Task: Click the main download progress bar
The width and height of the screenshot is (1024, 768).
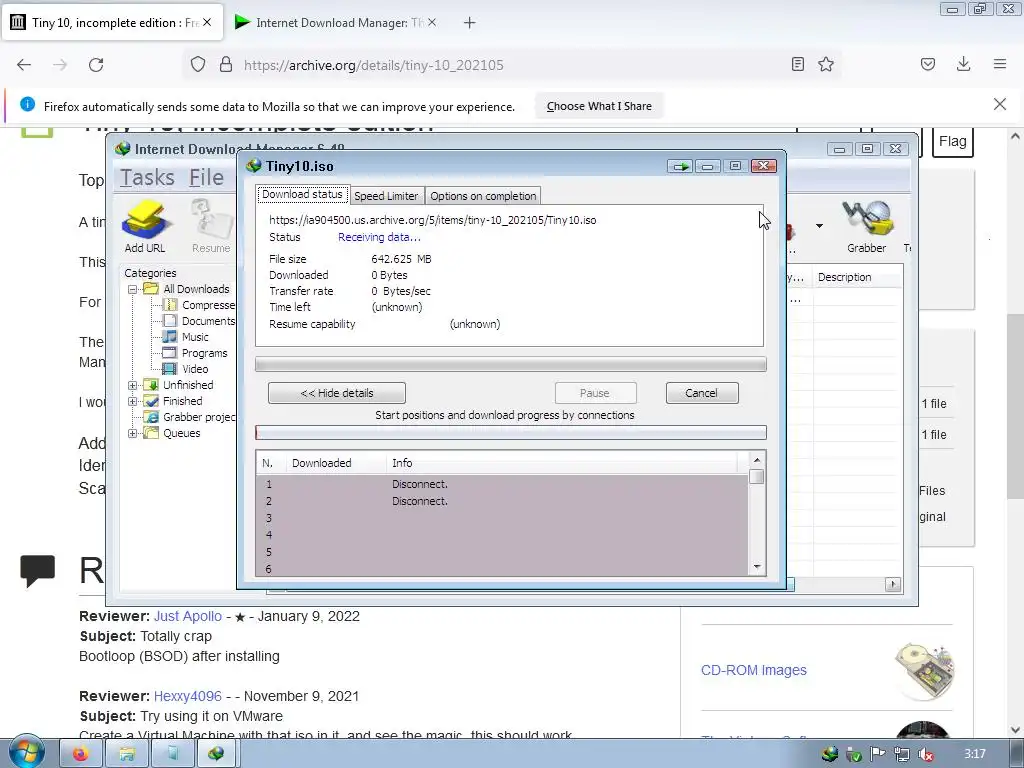Action: pos(511,364)
